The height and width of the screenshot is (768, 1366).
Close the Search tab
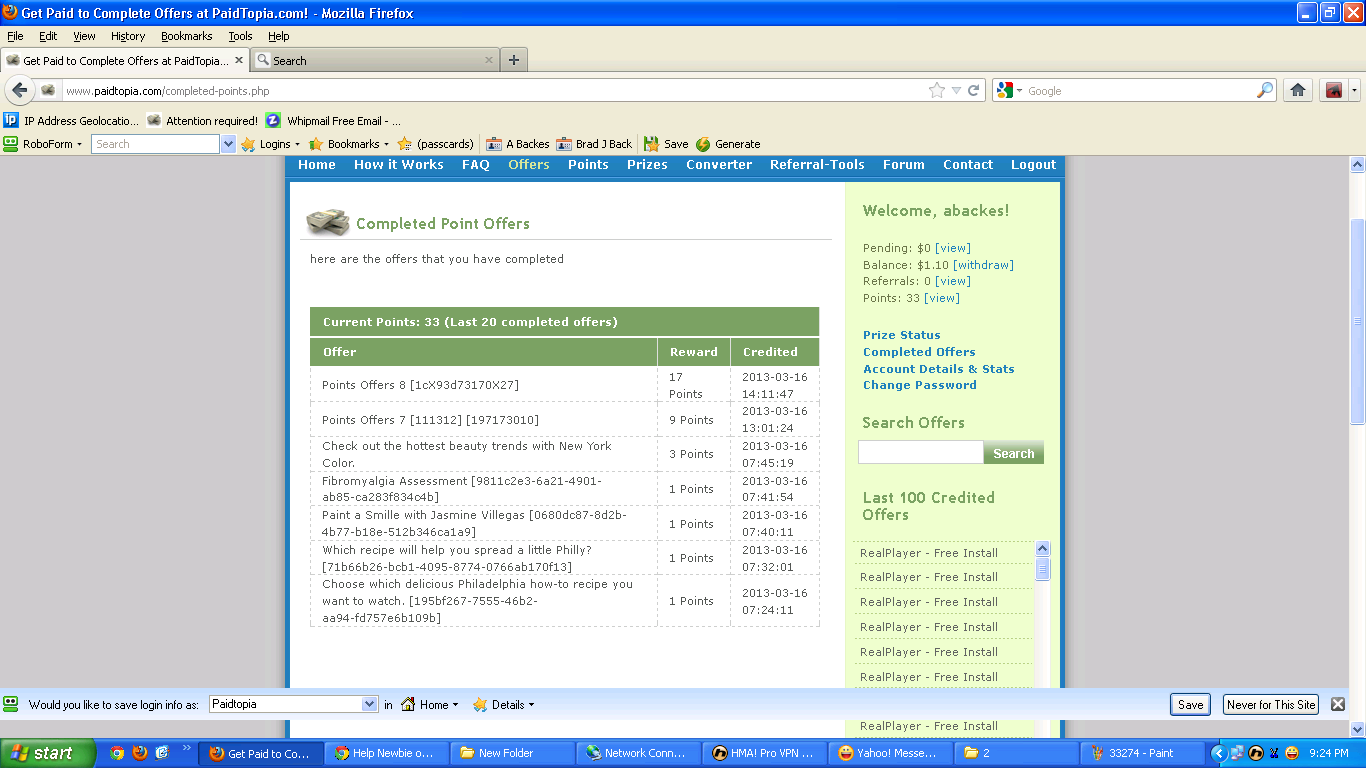(489, 60)
